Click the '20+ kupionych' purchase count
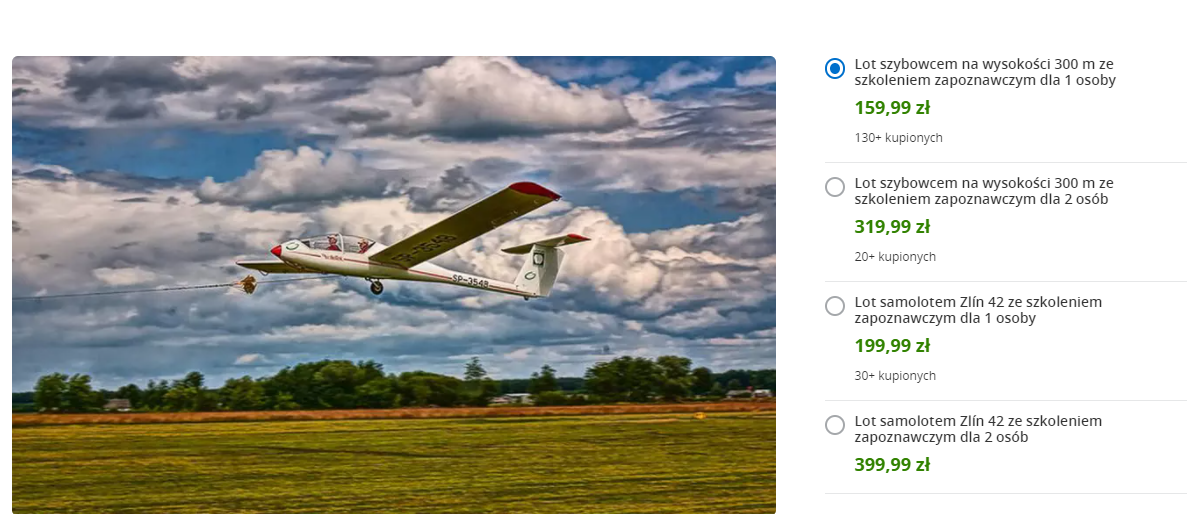Image resolution: width=1202 pixels, height=526 pixels. [895, 257]
